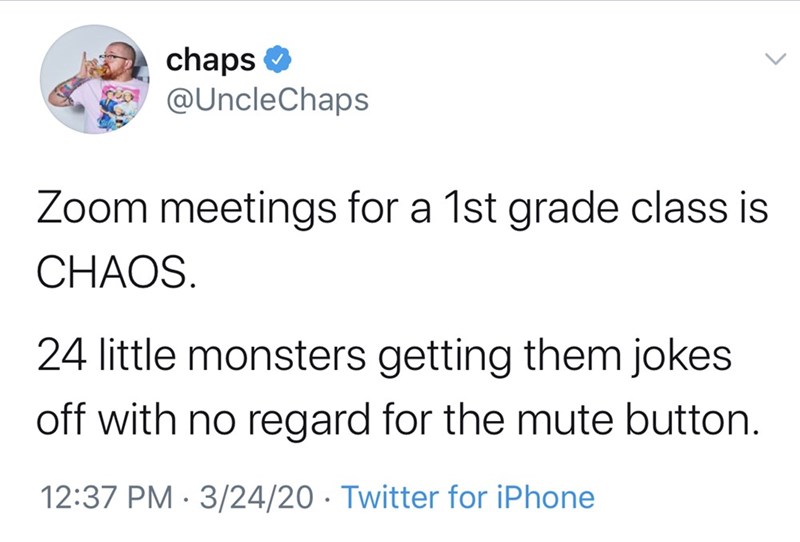Click the blue verified badge icon
Viewport: 800px width, 542px height.
tap(275, 61)
